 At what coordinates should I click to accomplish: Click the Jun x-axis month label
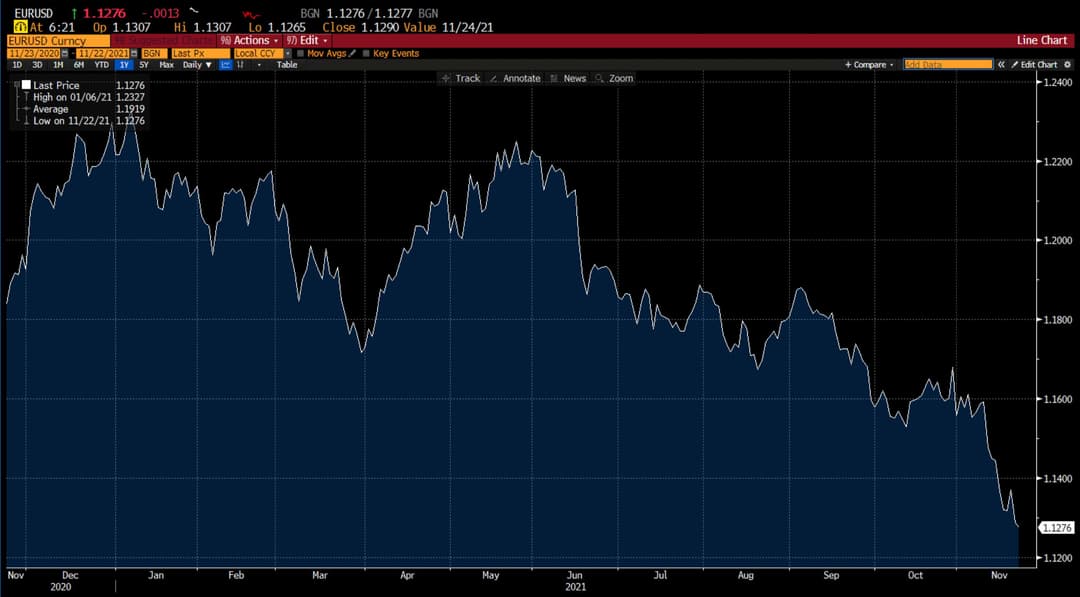tap(575, 576)
